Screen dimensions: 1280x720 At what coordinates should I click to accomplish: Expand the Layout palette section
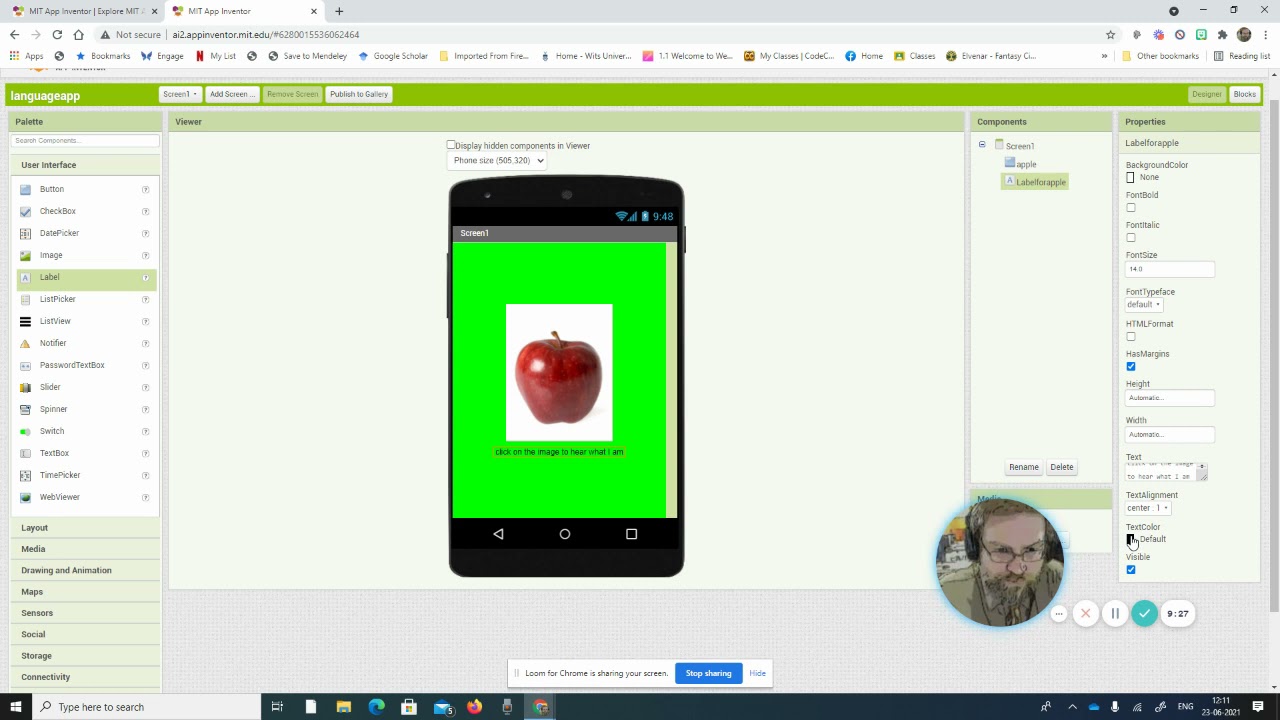point(35,528)
